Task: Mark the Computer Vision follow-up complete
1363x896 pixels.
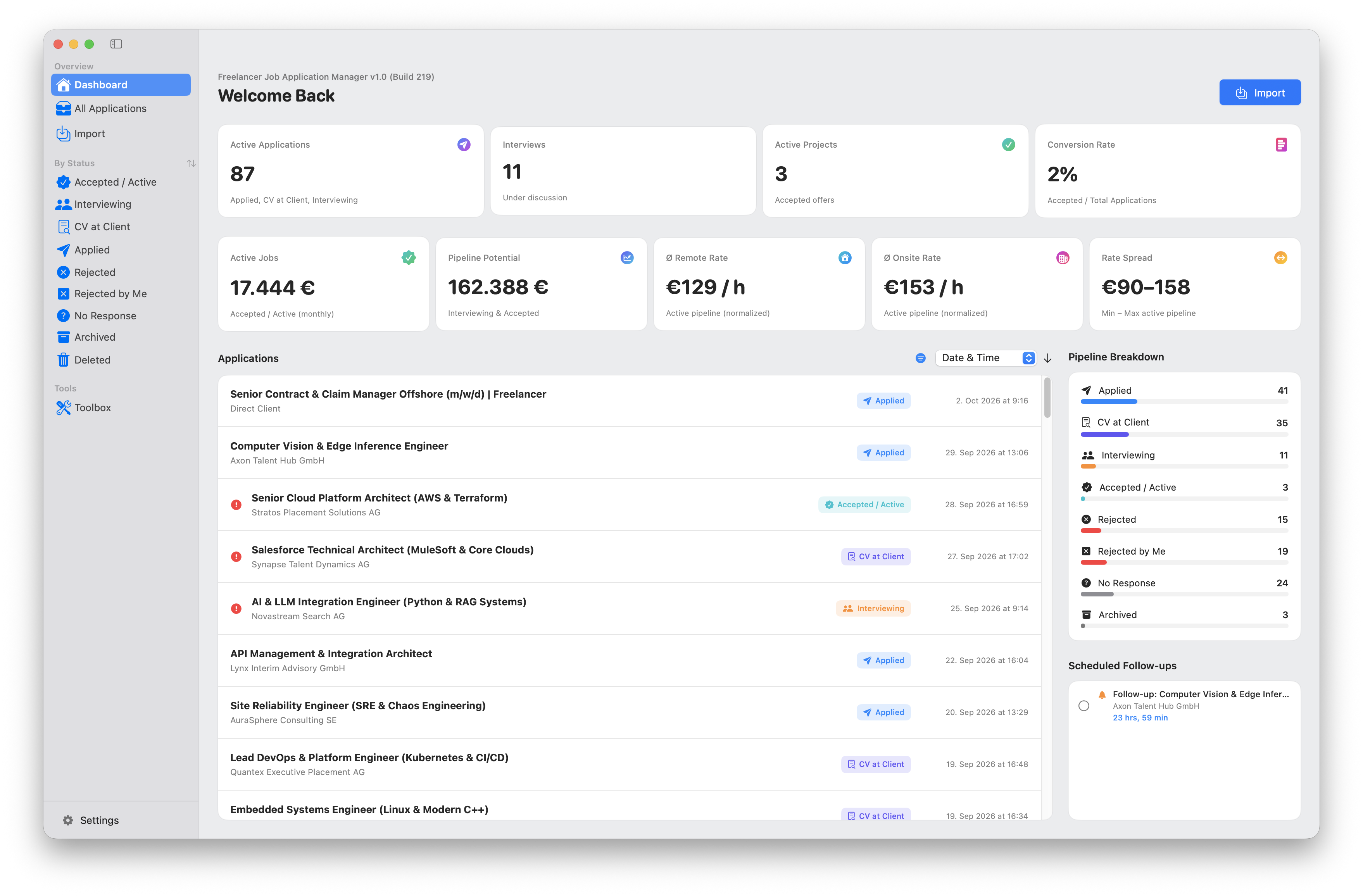Action: point(1083,706)
